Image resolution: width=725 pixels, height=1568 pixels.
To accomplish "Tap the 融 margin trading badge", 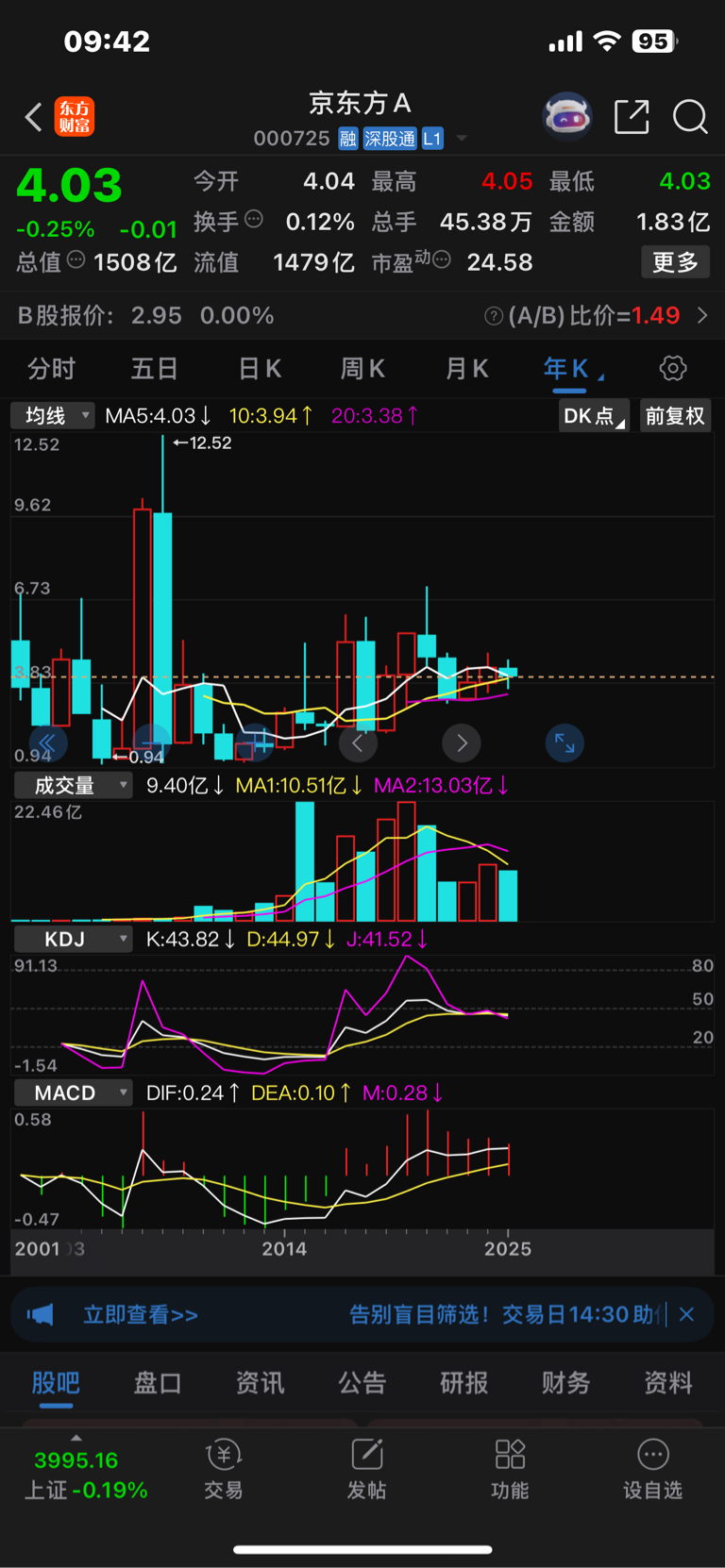I will coord(348,139).
